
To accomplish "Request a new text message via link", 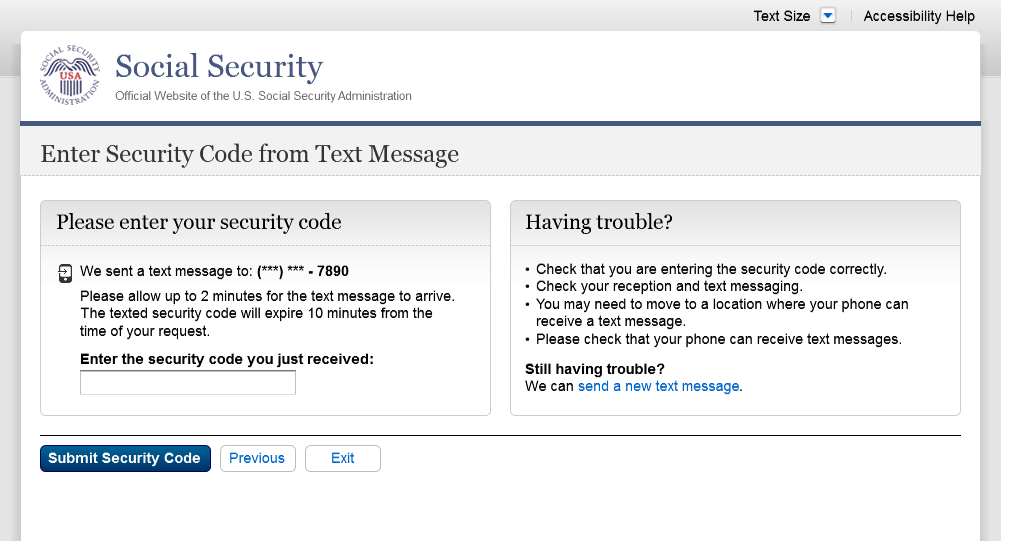I will [x=659, y=386].
